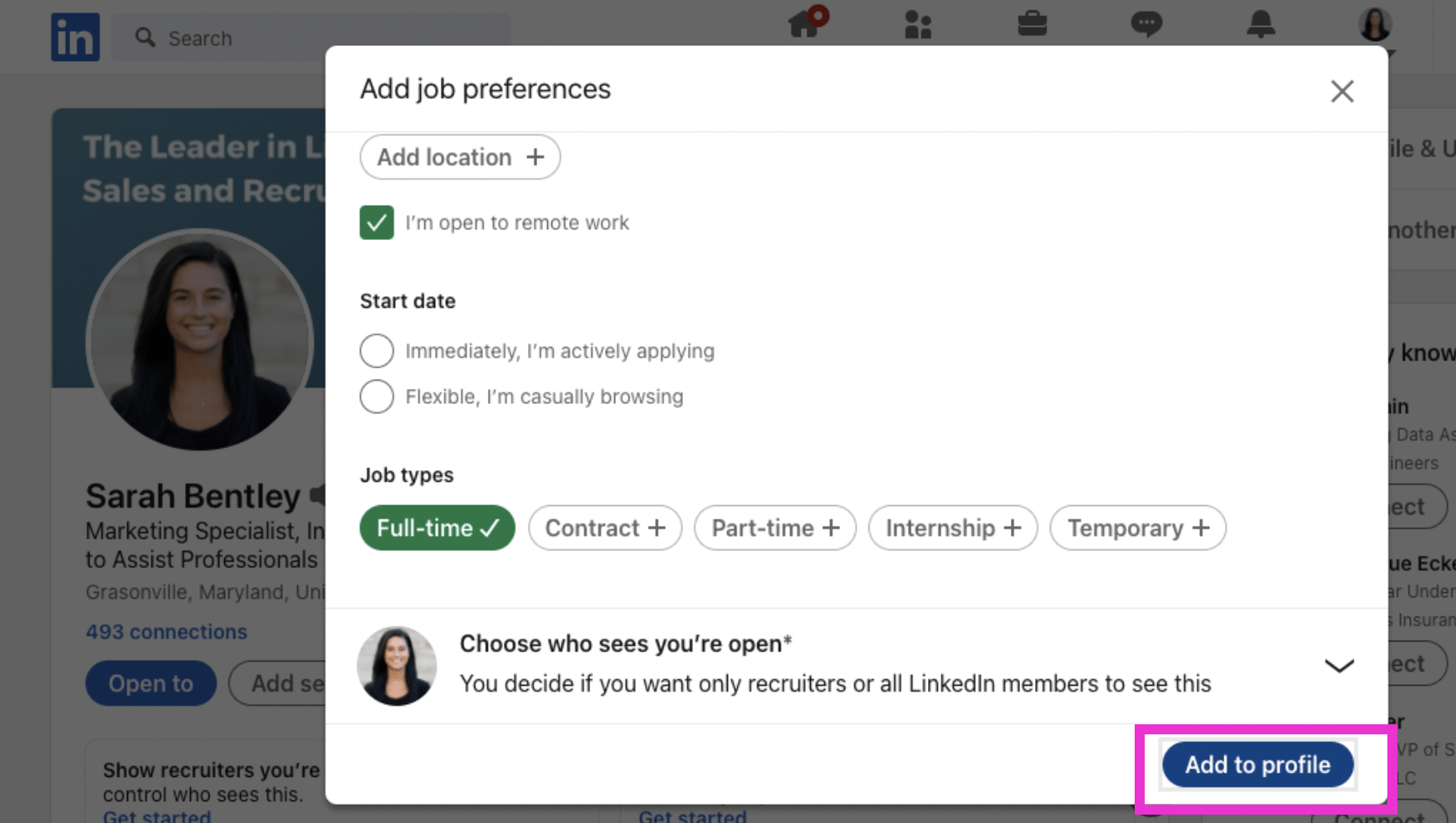Select Immediately, I'm actively applying option
The width and height of the screenshot is (1456, 823).
(377, 351)
